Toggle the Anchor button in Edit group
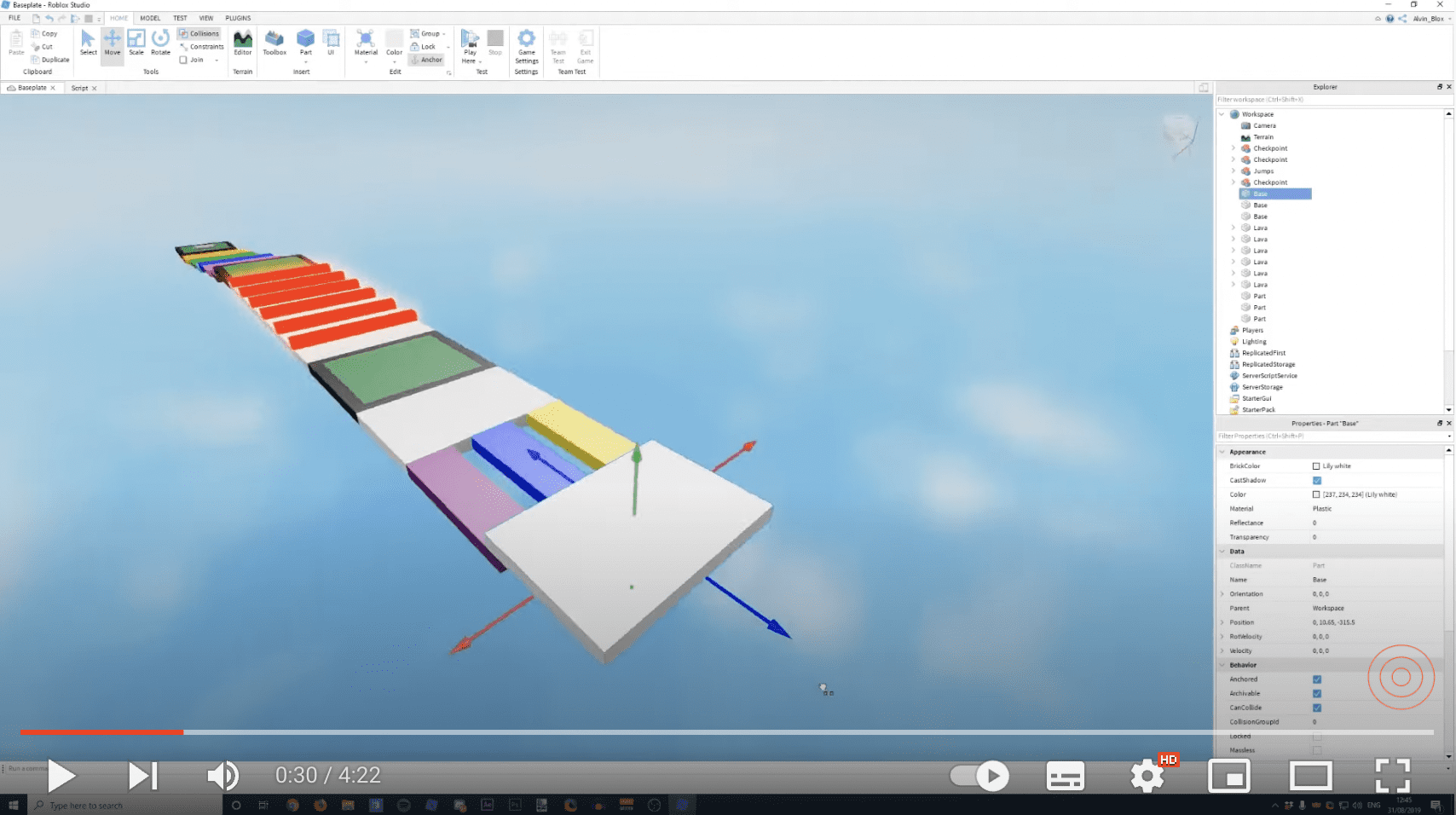 click(x=426, y=60)
